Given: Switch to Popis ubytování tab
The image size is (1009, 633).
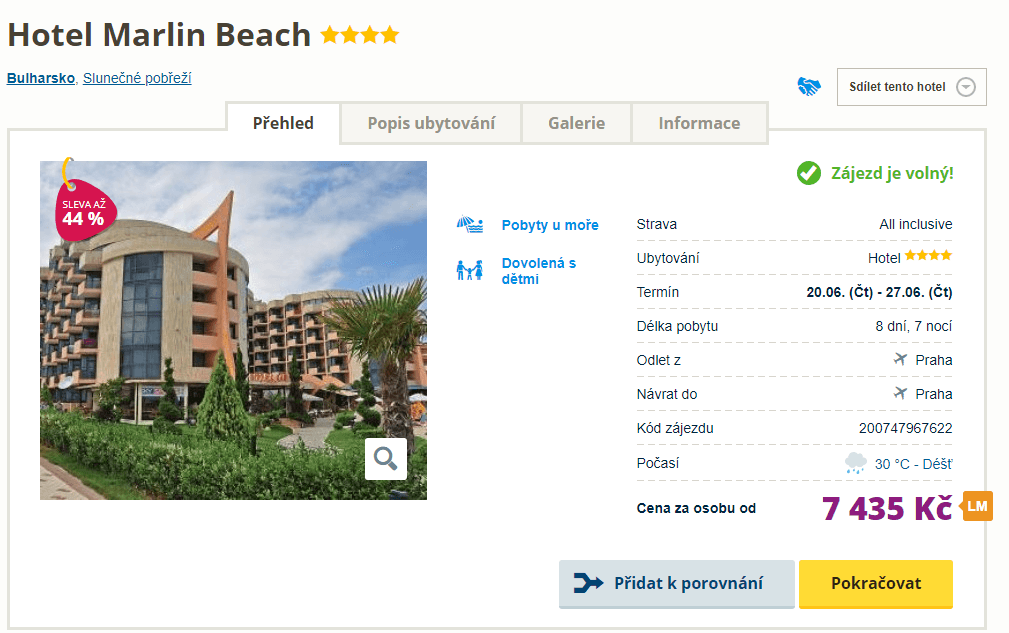Looking at the screenshot, I should click(x=431, y=123).
